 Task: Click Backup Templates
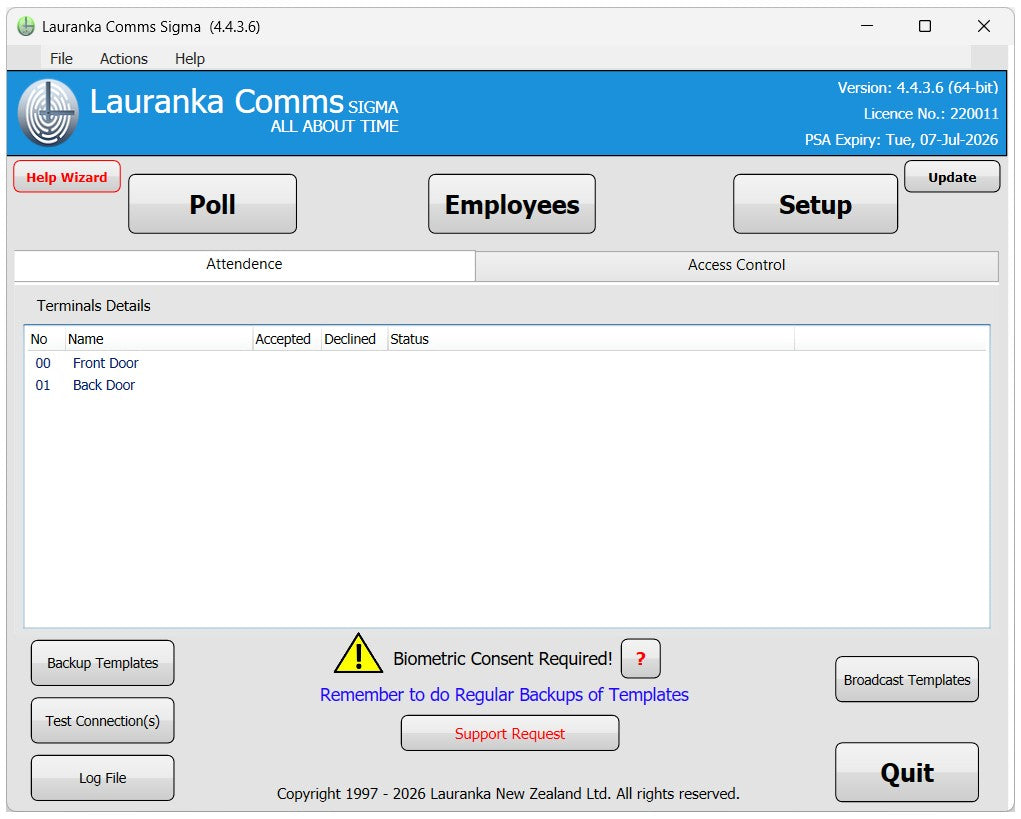pyautogui.click(x=102, y=663)
